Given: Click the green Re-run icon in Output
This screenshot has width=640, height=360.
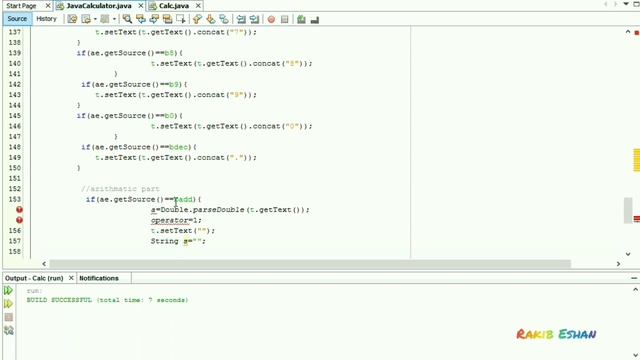Looking at the screenshot, I should pos(8,291).
